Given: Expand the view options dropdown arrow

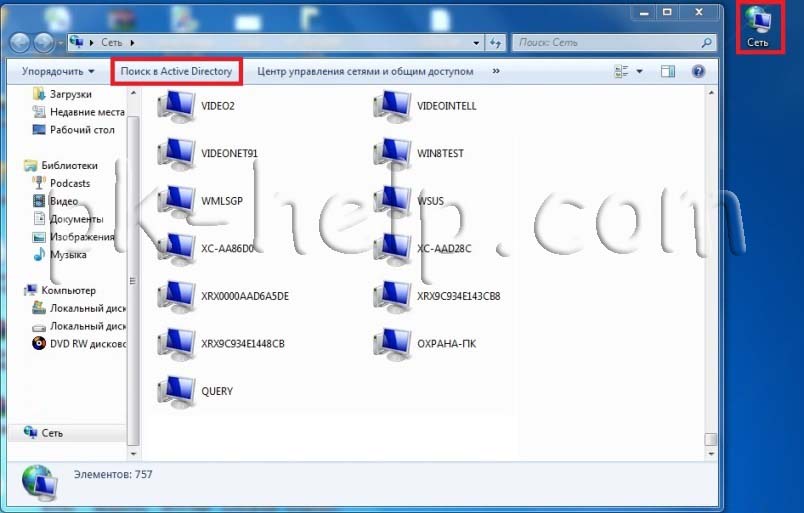Looking at the screenshot, I should coord(639,72).
